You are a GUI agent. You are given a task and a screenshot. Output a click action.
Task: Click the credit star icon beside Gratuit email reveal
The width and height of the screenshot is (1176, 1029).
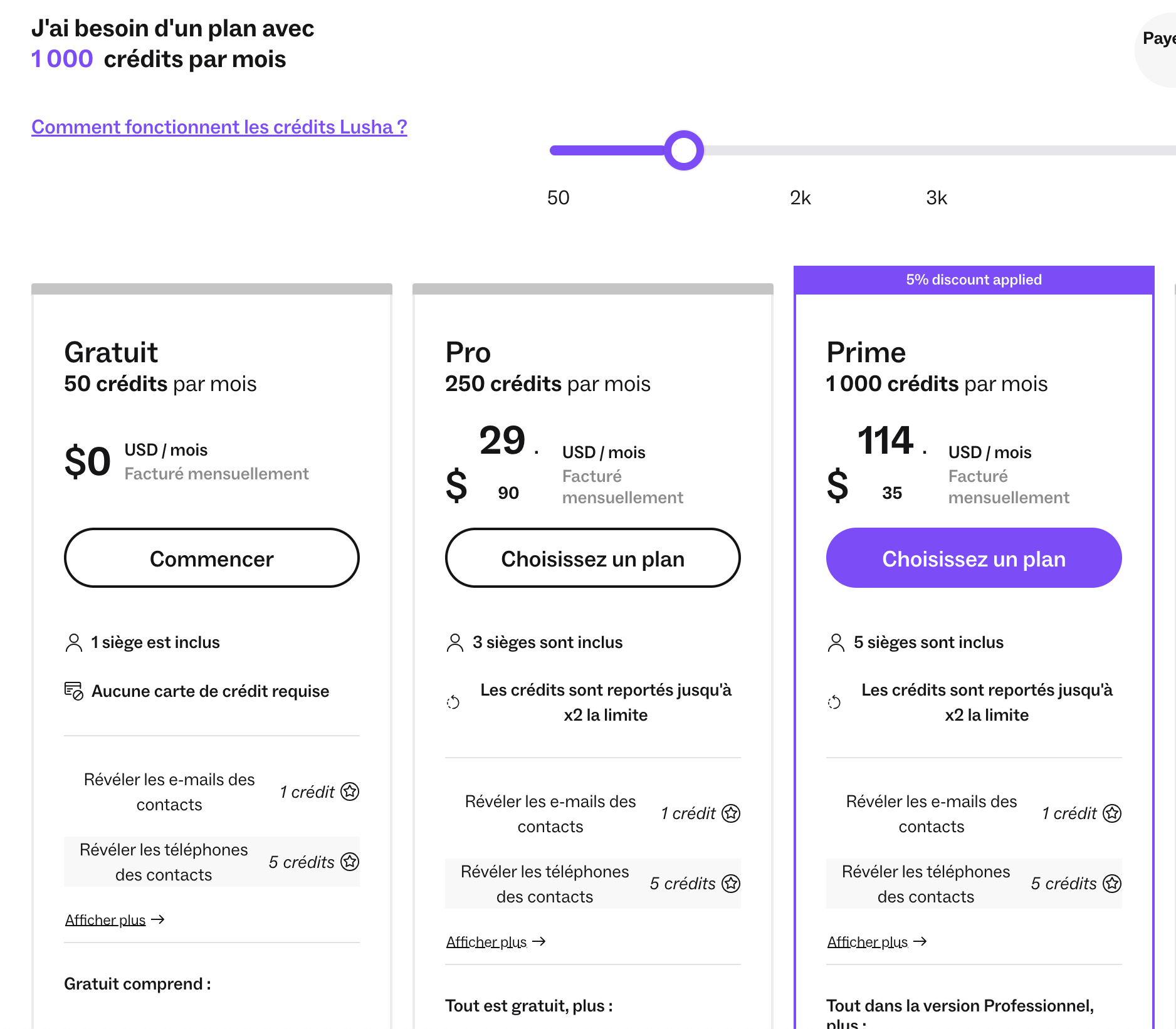tap(350, 791)
